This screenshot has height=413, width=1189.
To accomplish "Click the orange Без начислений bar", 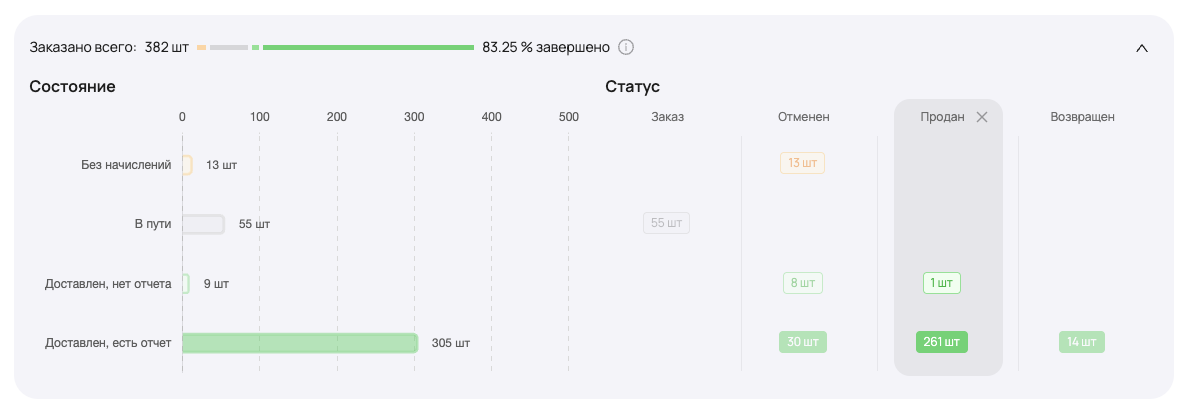I will coord(187,165).
